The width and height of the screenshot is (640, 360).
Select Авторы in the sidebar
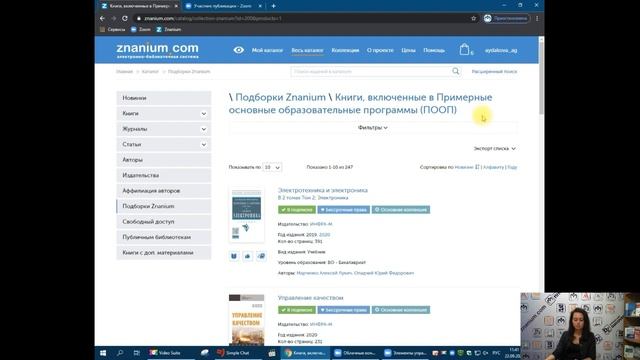(x=164, y=160)
